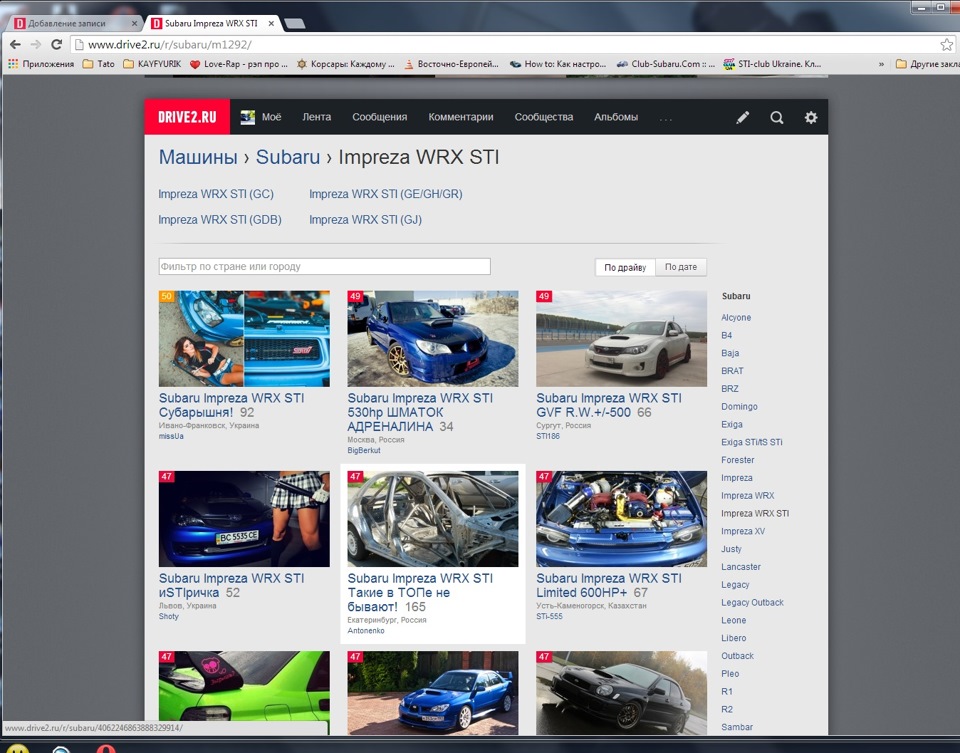Switch to the Добавление записи tab
This screenshot has width=960, height=753.
click(x=73, y=23)
